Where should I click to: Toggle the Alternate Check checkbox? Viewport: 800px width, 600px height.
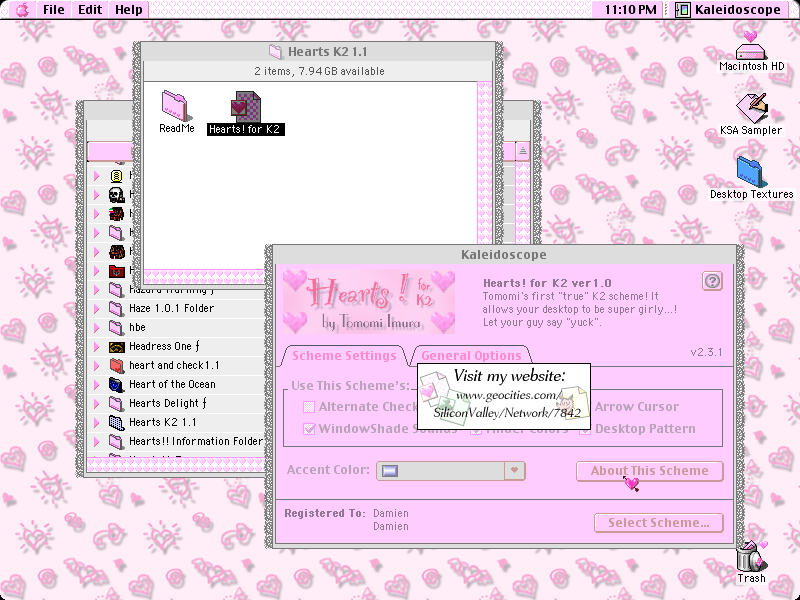[x=309, y=407]
